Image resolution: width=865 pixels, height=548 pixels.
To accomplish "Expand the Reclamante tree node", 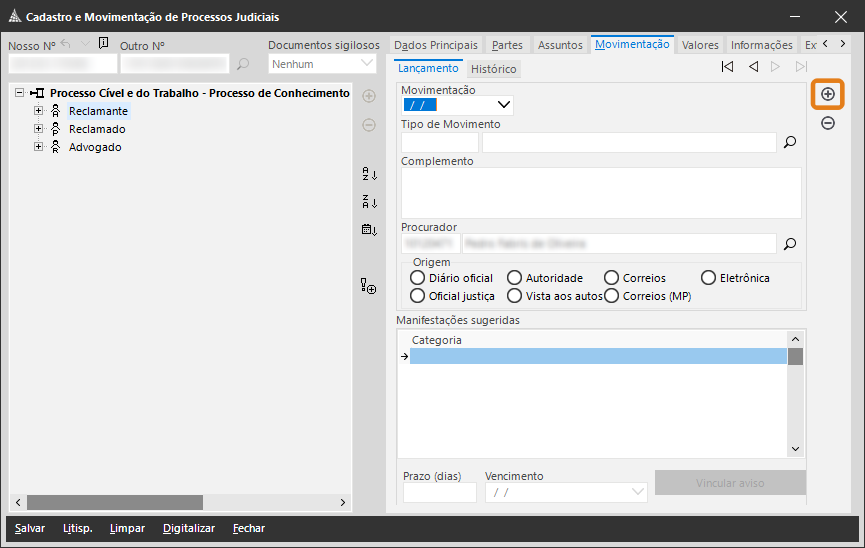I will [x=39, y=111].
